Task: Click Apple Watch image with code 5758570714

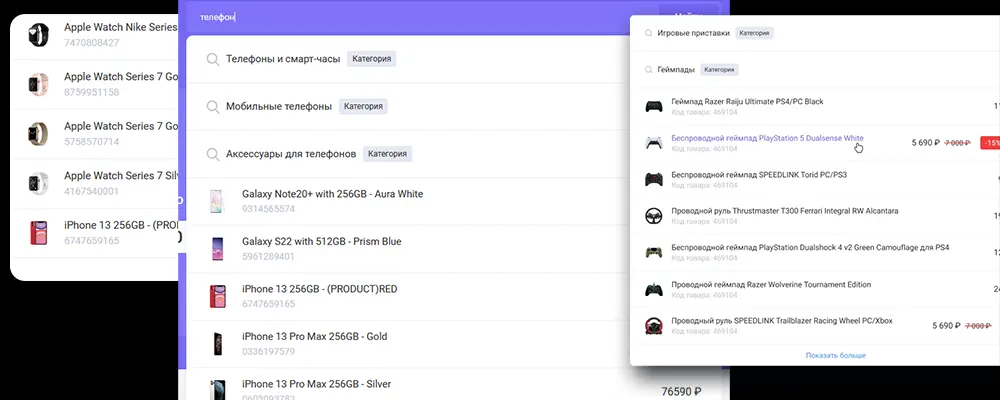Action: (38, 134)
